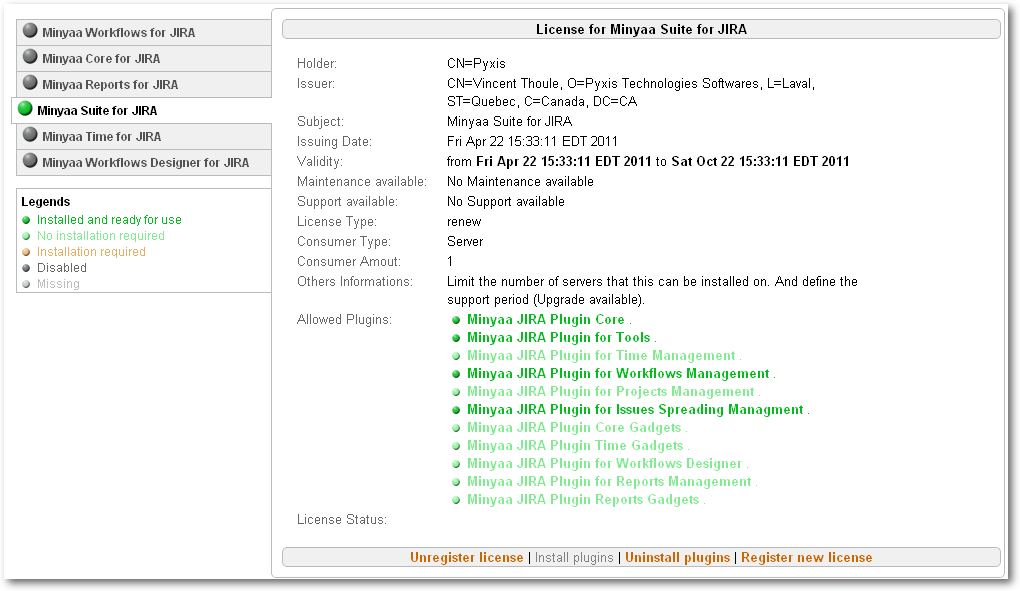Click the bullet beside Plugin for Projects Management
The width and height of the screenshot is (1020, 591).
coord(456,392)
